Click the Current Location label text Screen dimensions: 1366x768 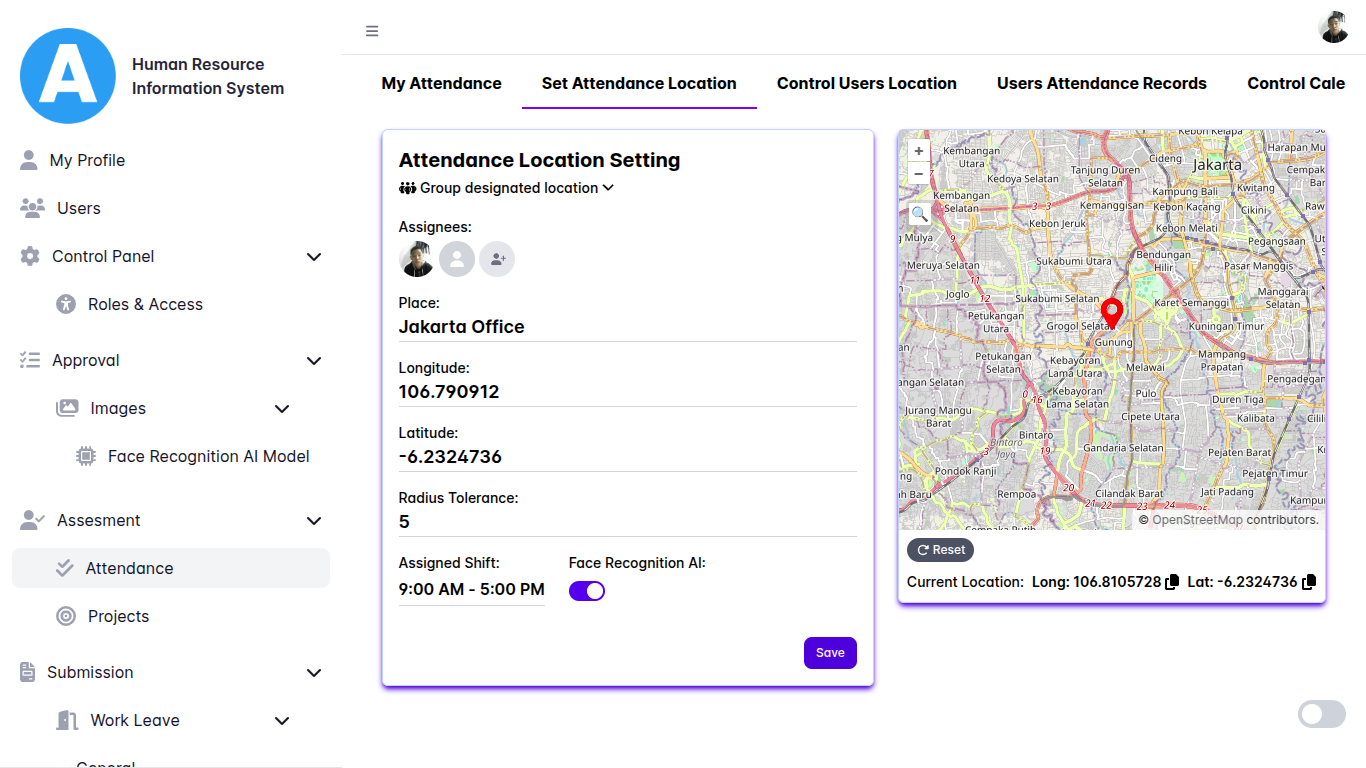click(965, 582)
